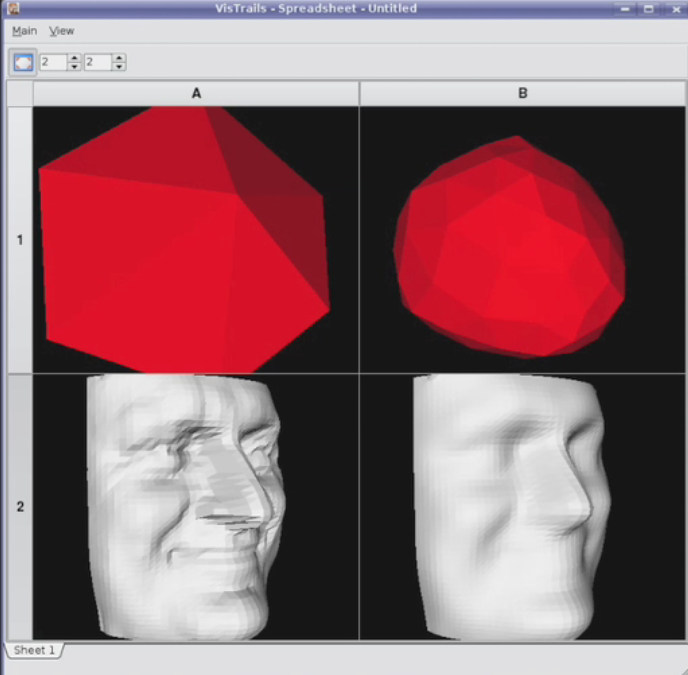Switch to the Sheet 1 tab
This screenshot has height=675, width=688.
pyautogui.click(x=34, y=650)
